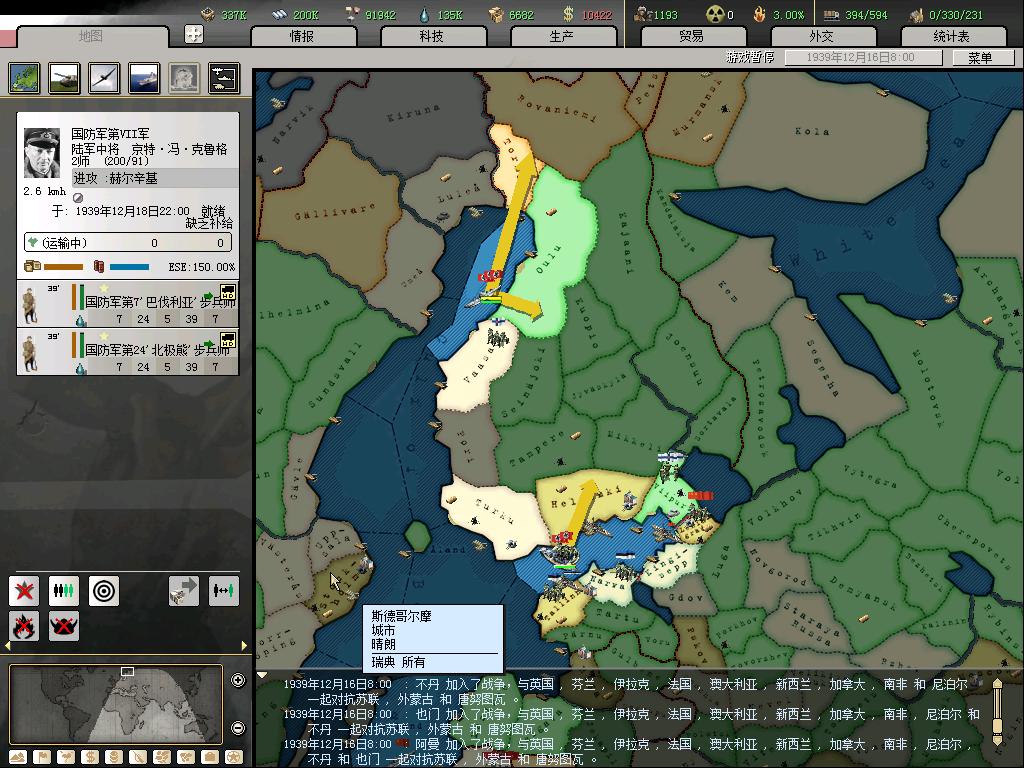Click the economic map mode dollar icon
This screenshot has height=768, width=1024.
coord(88,757)
